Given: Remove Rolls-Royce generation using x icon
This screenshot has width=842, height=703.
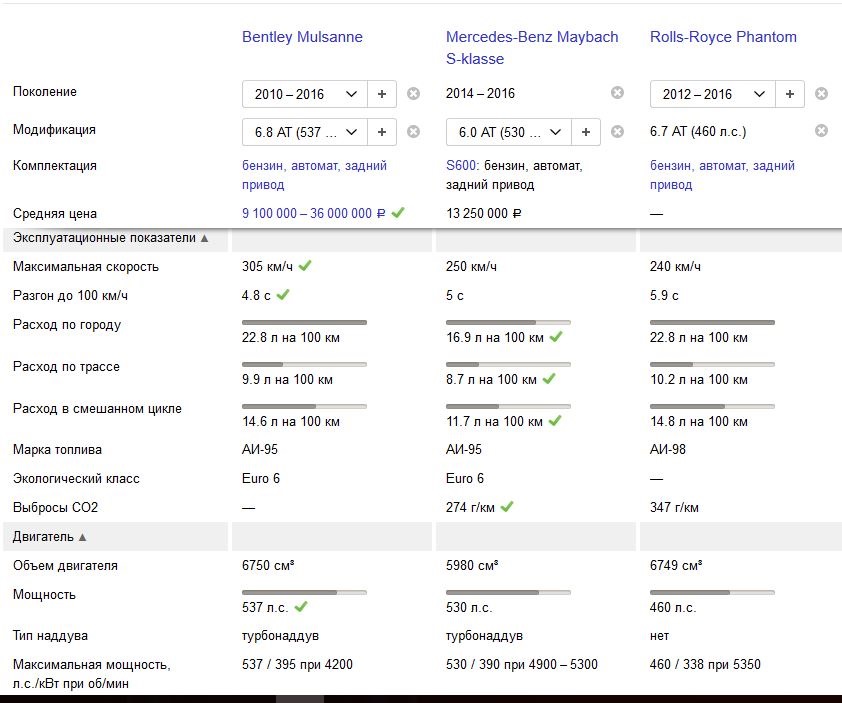Looking at the screenshot, I should pyautogui.click(x=822, y=94).
